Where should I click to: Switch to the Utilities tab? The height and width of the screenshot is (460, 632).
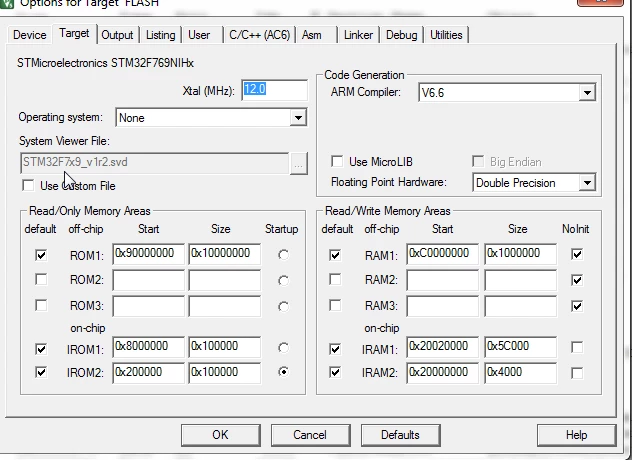(x=446, y=35)
